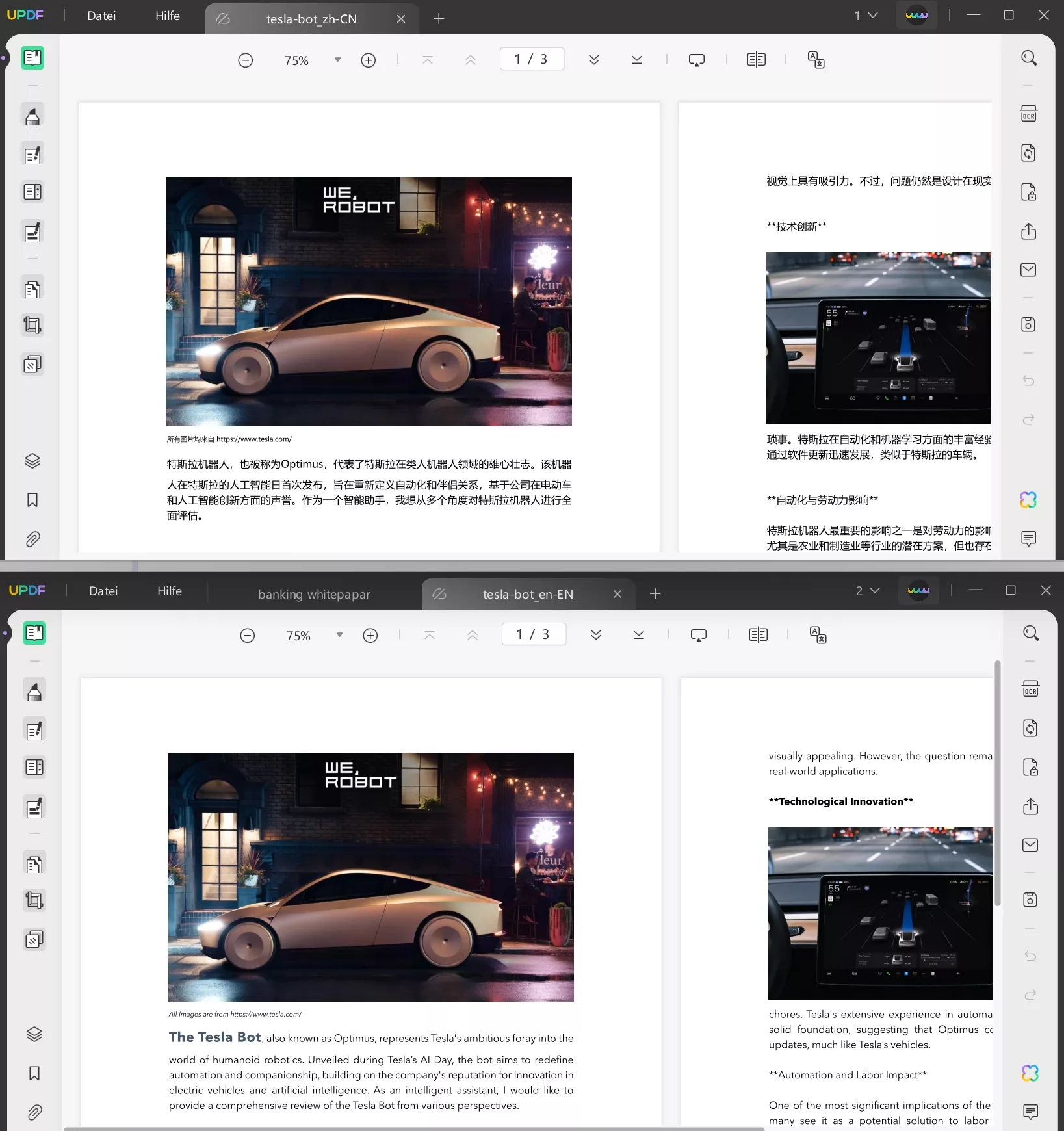Toggle two-page book view

click(x=756, y=59)
